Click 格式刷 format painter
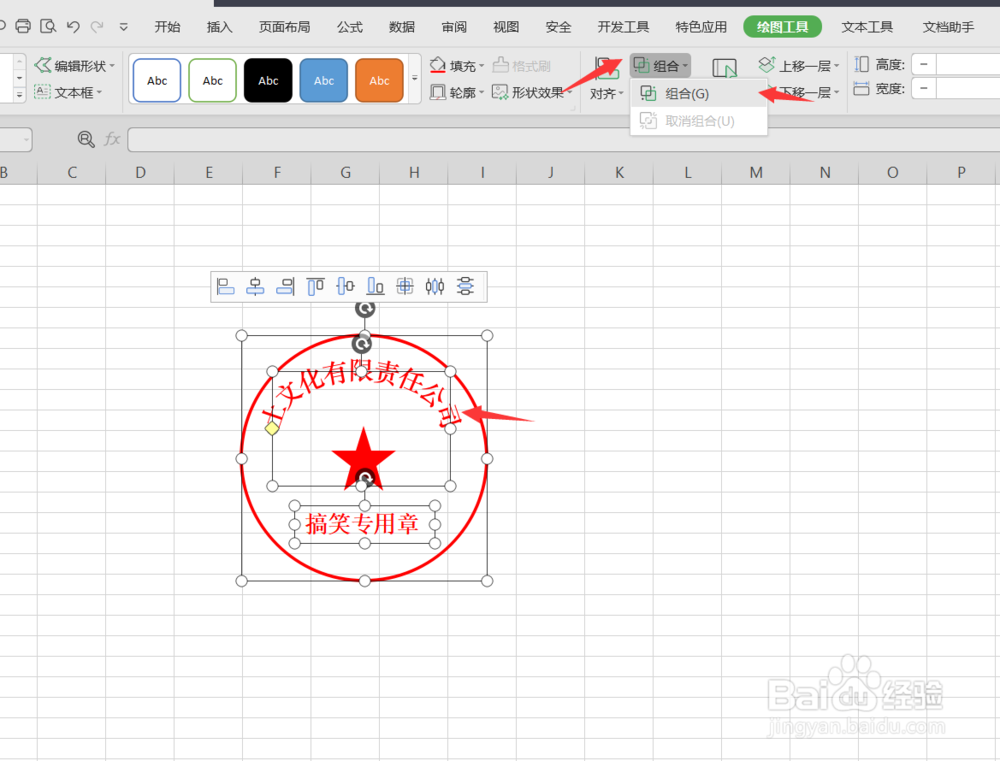The width and height of the screenshot is (1000, 761). coord(522,65)
